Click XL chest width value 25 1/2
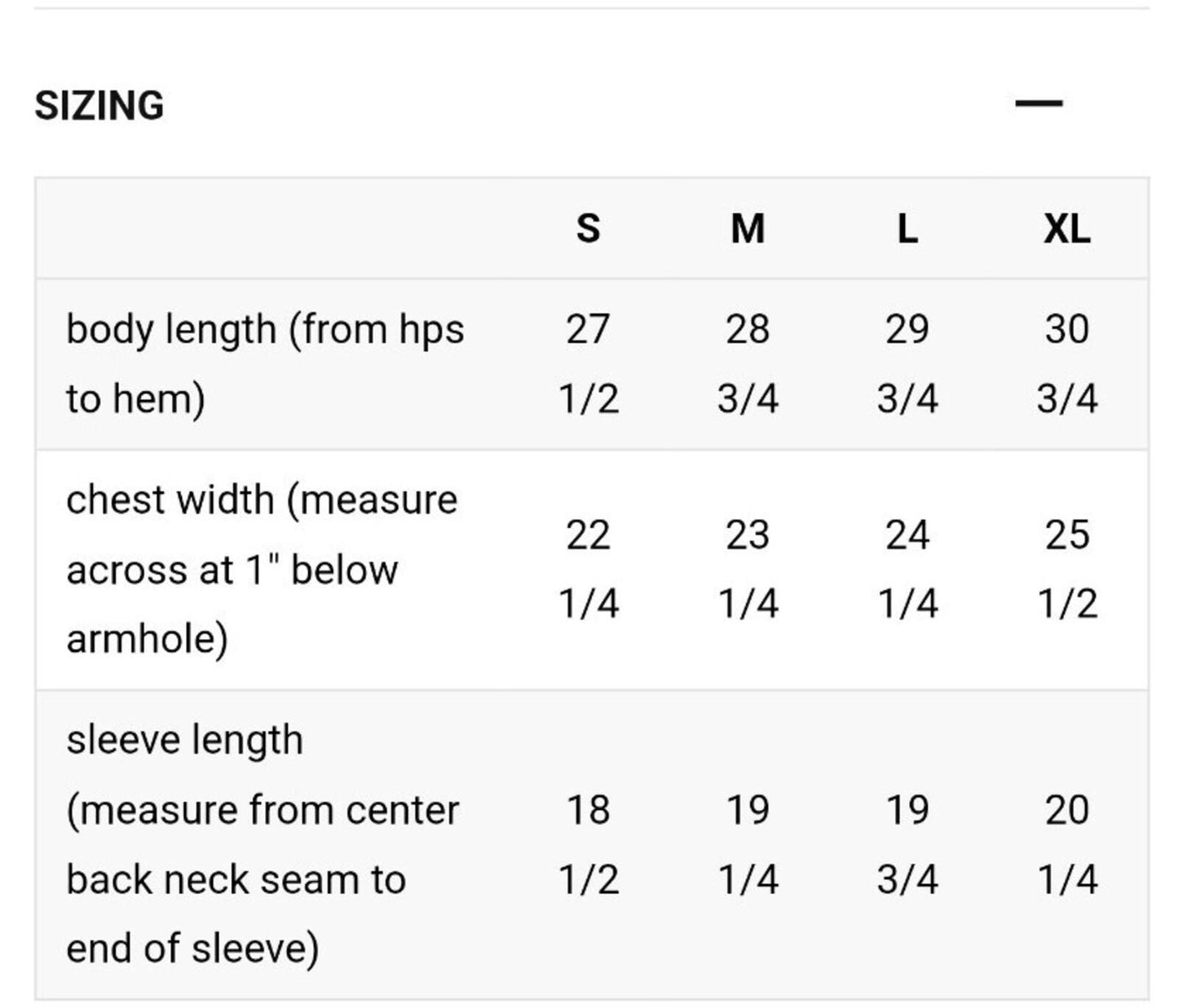This screenshot has width=1178, height=1008. 1067,569
